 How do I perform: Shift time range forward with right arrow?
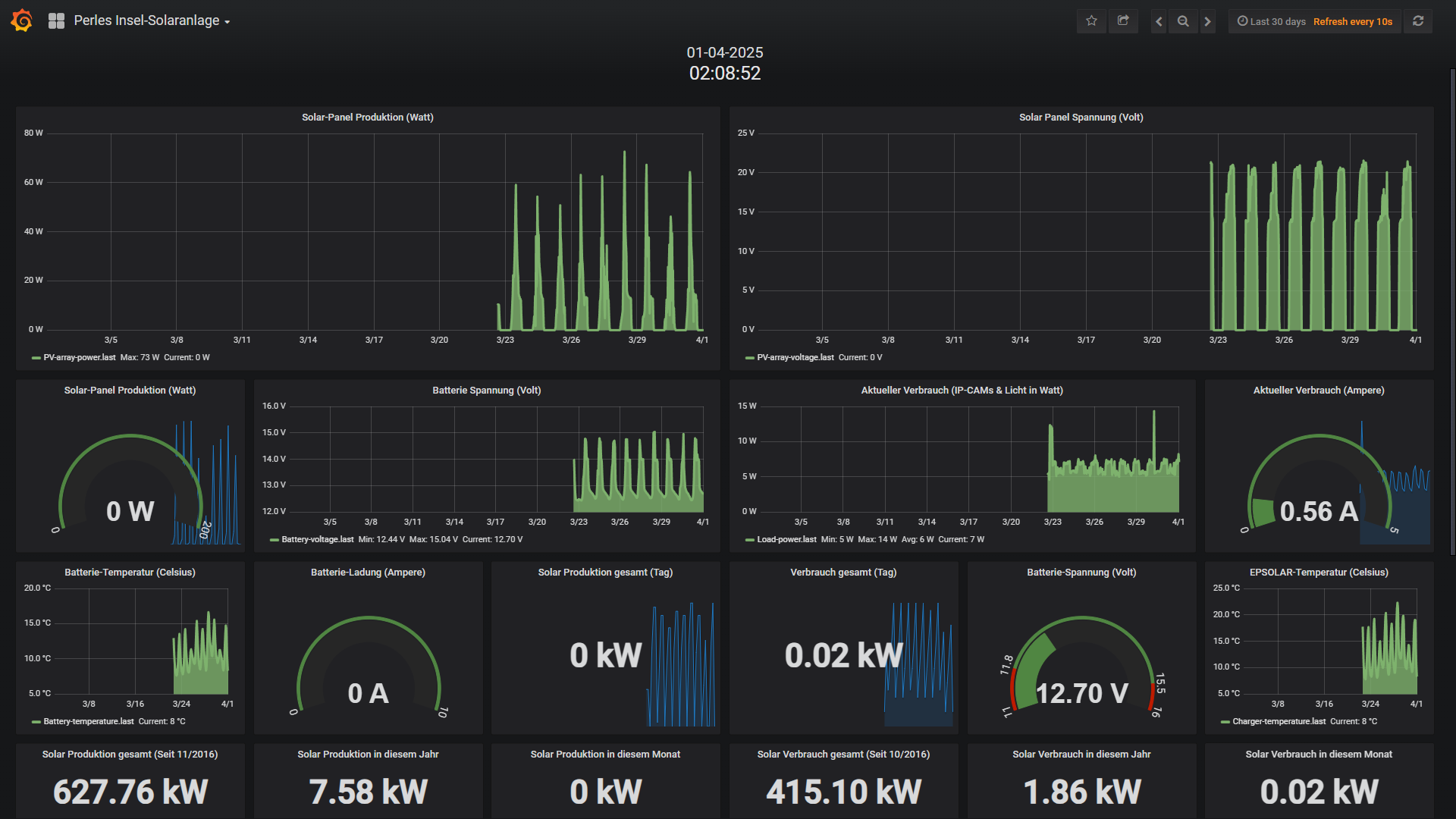coord(1208,21)
